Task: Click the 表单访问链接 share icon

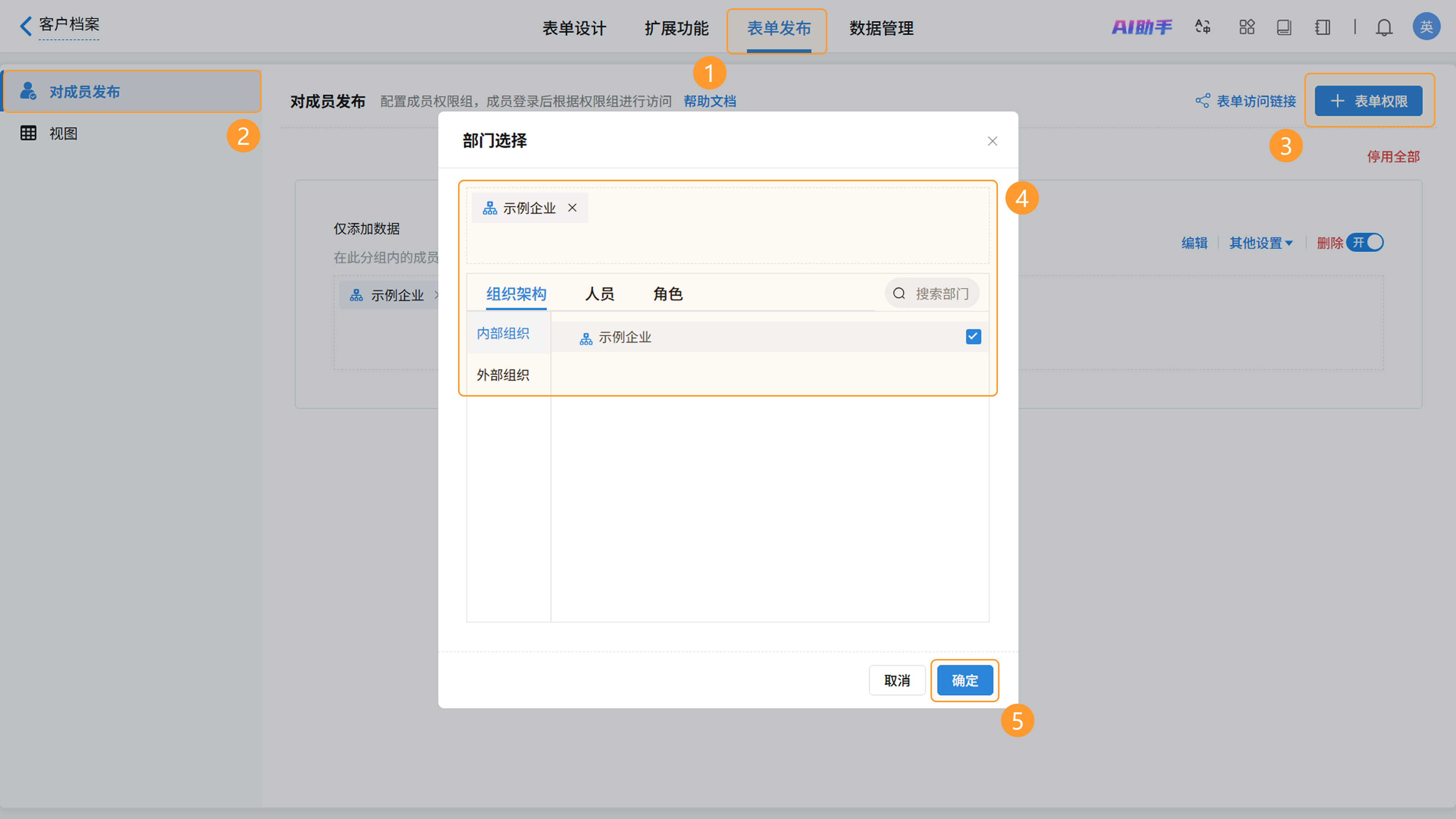Action: pos(1202,101)
